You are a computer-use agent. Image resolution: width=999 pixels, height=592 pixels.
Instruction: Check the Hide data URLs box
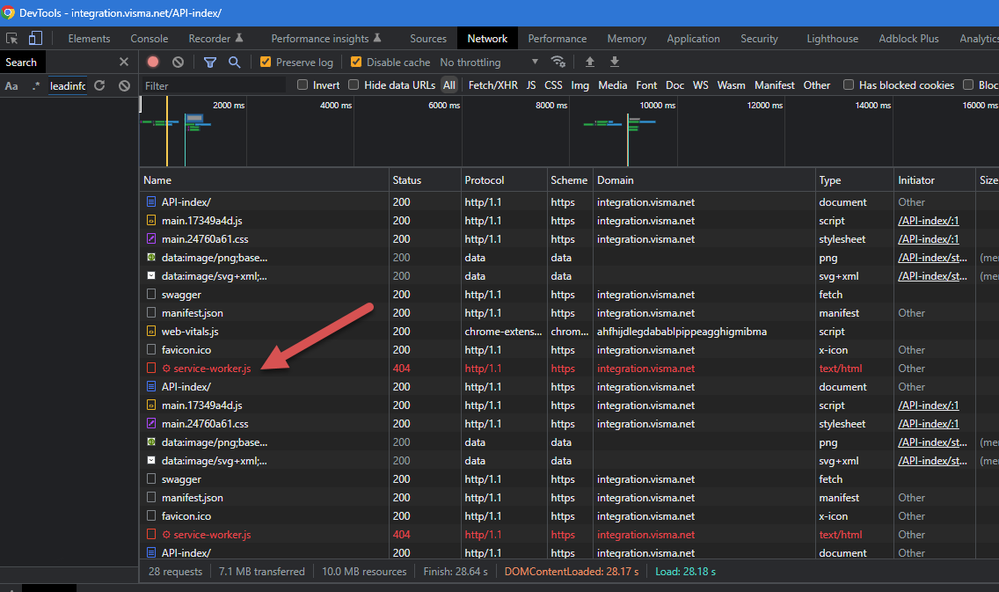[x=354, y=85]
